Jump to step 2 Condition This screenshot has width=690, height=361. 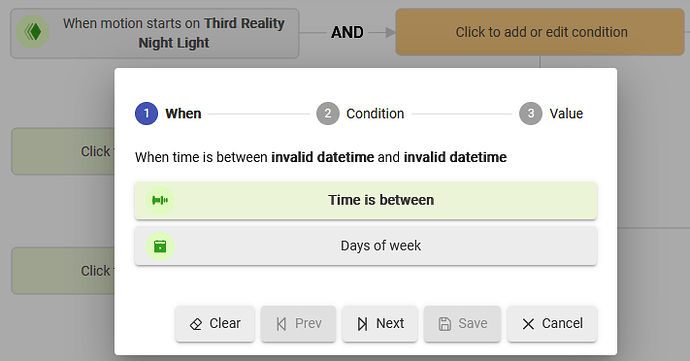[360, 114]
